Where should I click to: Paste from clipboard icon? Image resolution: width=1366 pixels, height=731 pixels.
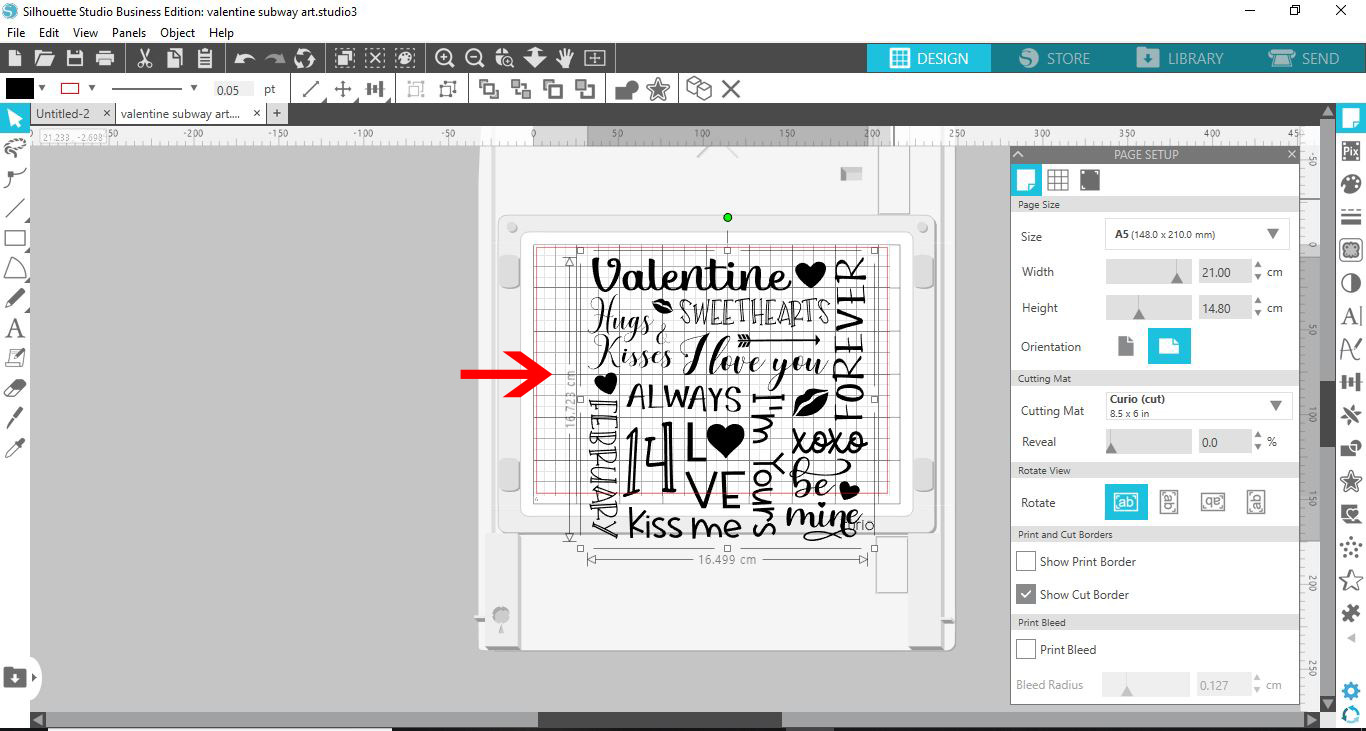(205, 58)
